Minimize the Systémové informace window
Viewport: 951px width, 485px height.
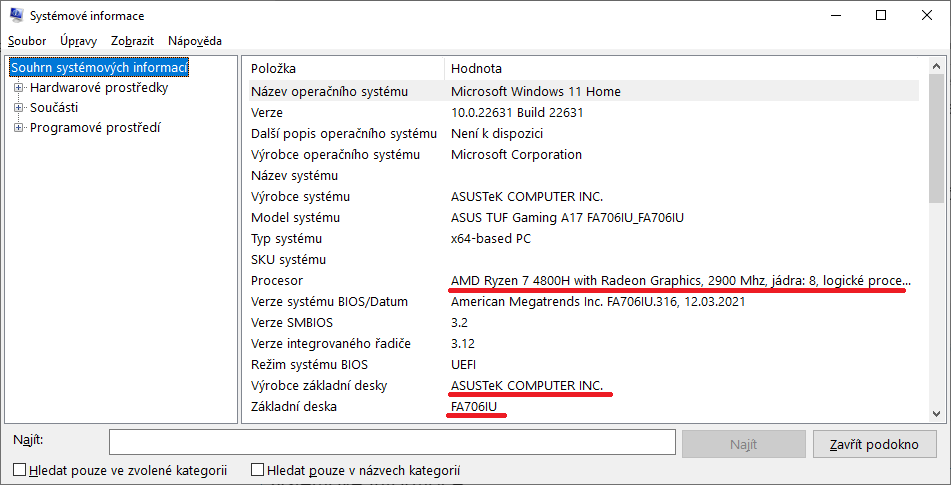(x=836, y=16)
